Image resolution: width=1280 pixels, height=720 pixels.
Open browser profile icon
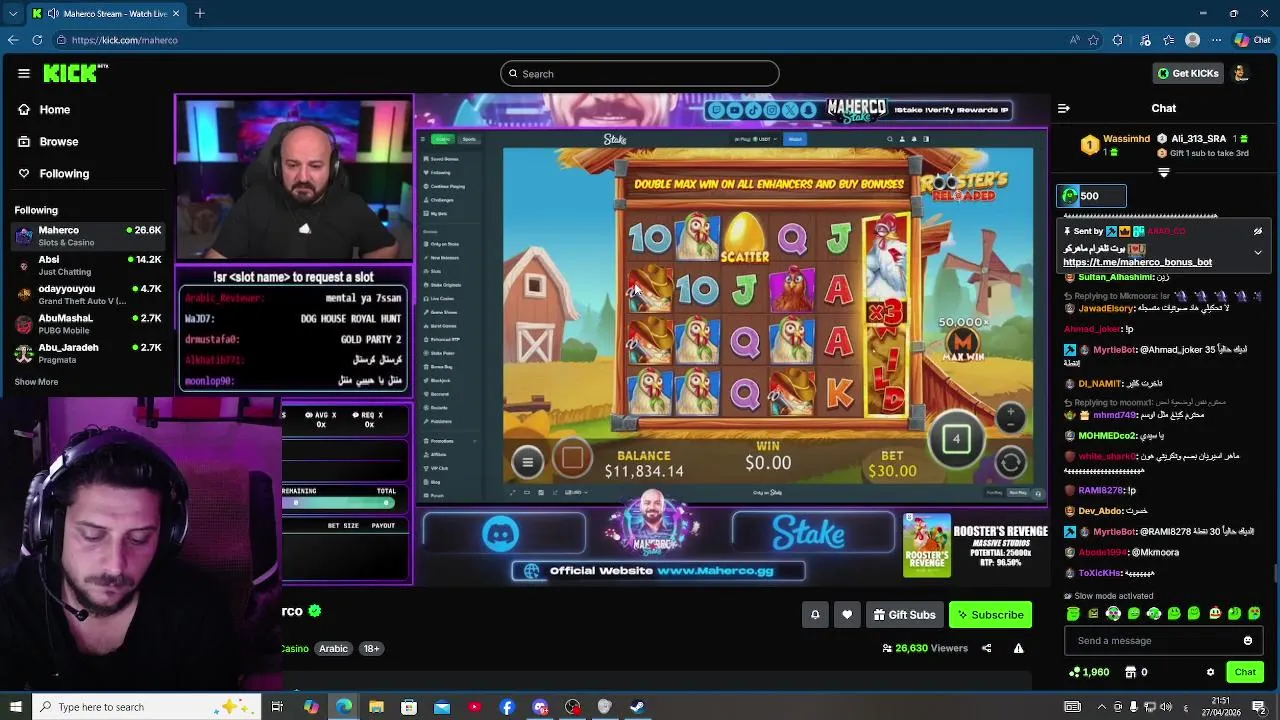tap(1192, 40)
